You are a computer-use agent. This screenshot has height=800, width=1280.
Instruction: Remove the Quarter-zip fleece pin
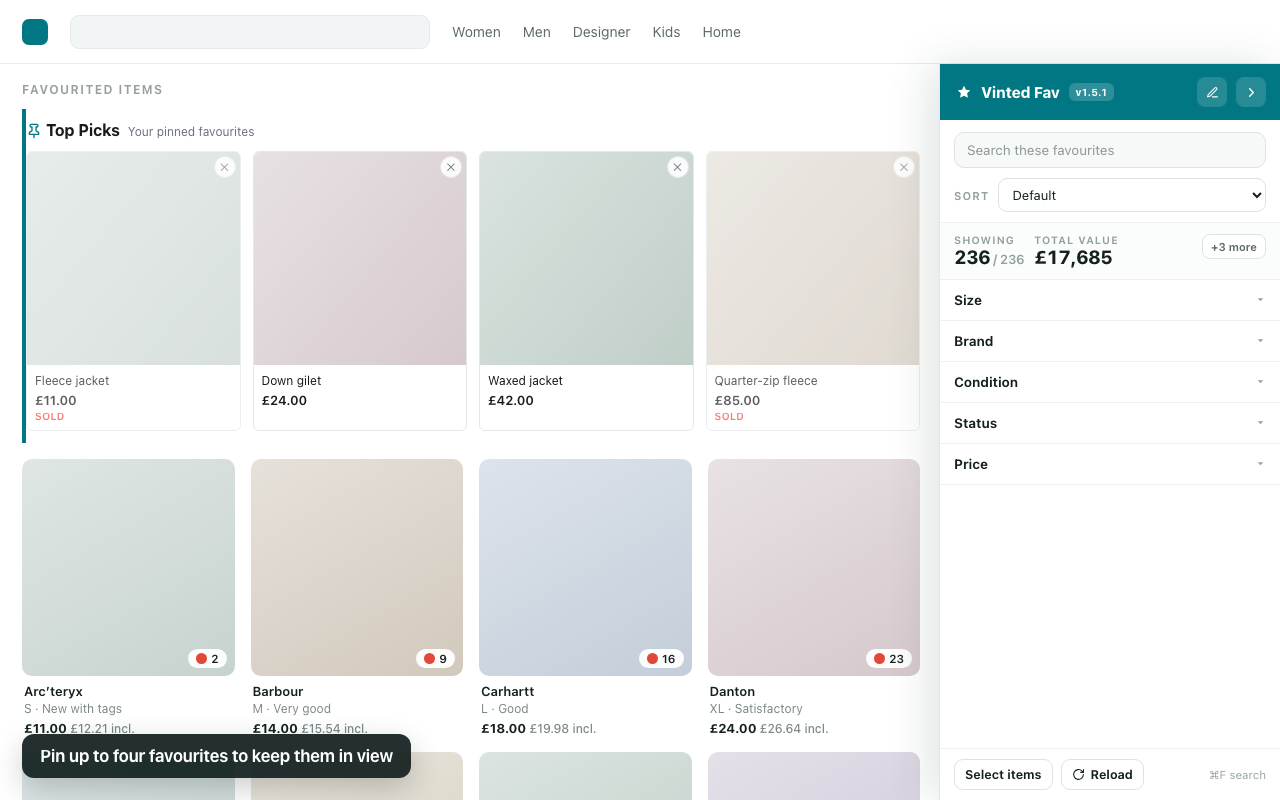[904, 167]
